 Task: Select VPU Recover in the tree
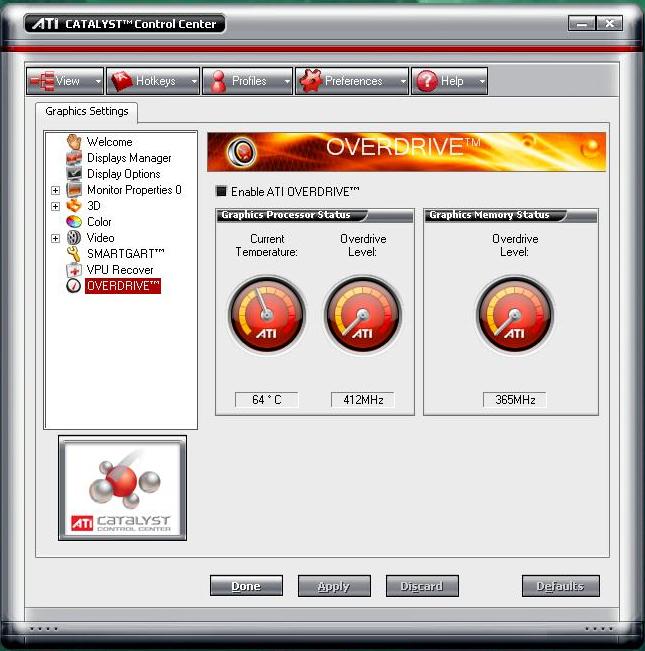pos(120,270)
